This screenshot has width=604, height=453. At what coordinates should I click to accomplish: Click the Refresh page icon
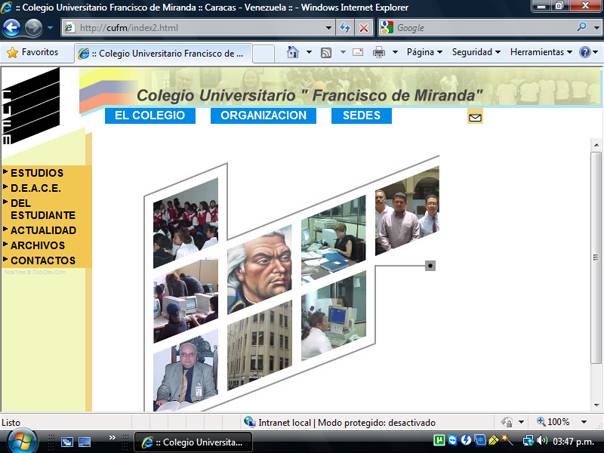(x=346, y=28)
